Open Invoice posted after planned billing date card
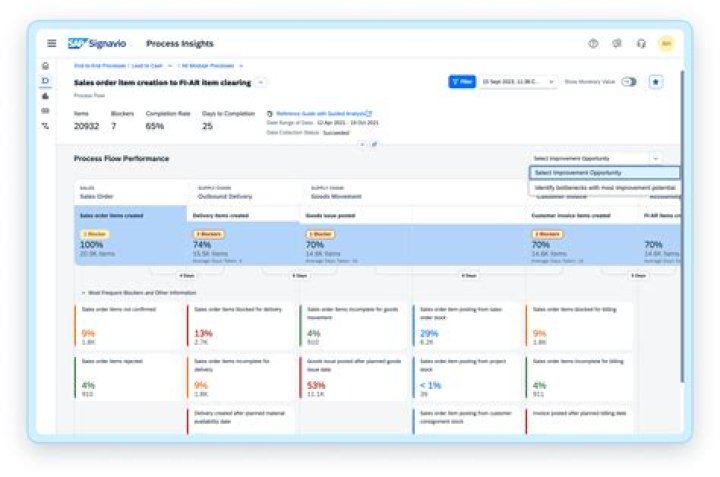 [580, 420]
